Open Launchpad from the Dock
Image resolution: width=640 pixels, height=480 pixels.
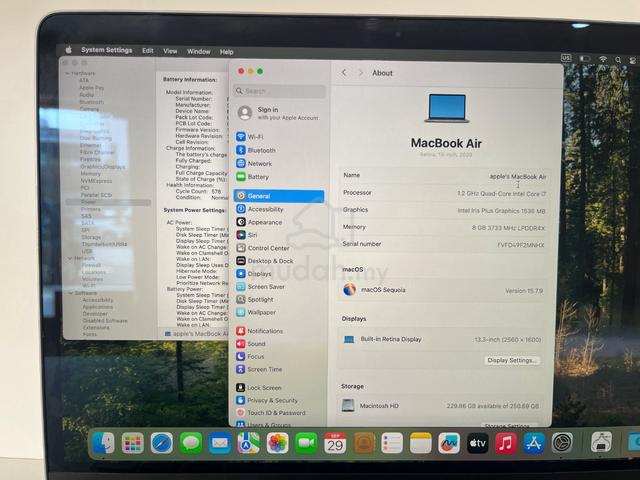[x=132, y=443]
